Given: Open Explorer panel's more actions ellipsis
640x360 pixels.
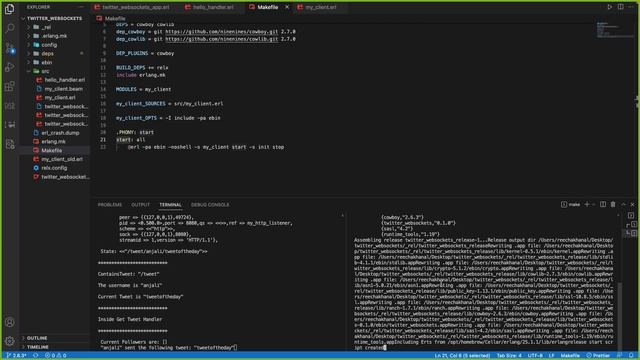Looking at the screenshot, I should (81, 7).
